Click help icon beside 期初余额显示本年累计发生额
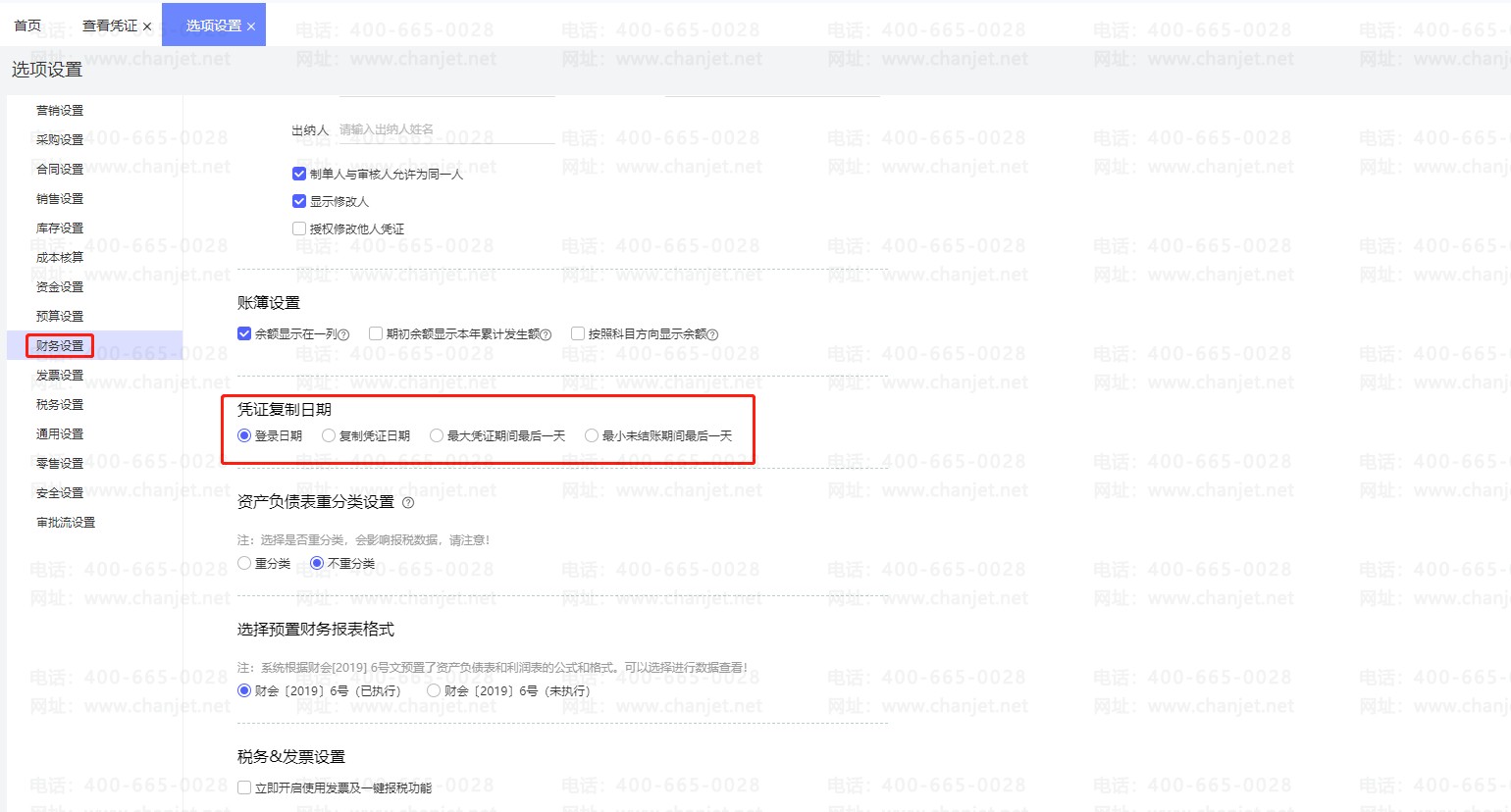Screen dimensions: 1511x812 pos(547,334)
